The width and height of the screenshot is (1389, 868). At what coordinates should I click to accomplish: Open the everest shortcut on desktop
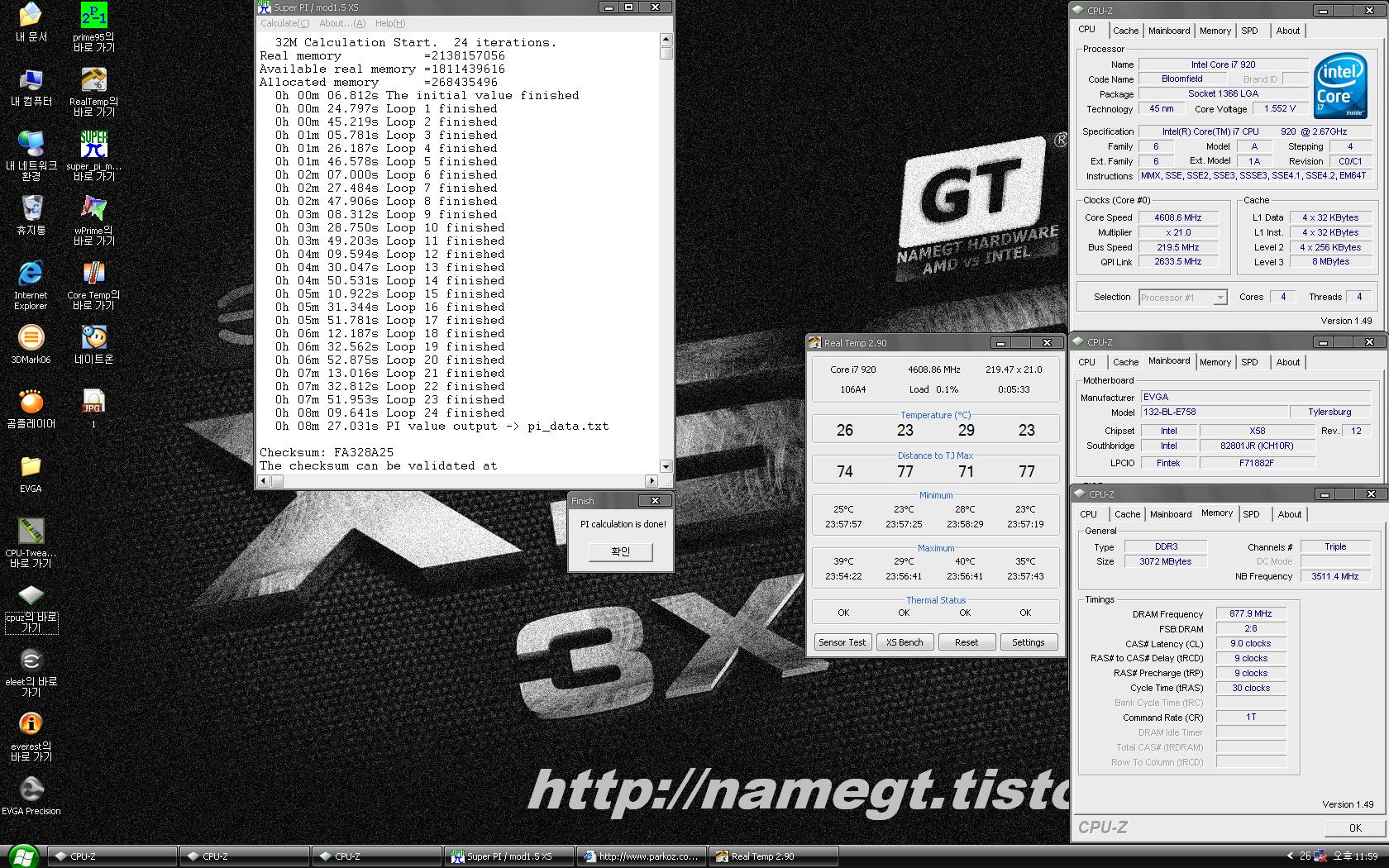[31, 737]
